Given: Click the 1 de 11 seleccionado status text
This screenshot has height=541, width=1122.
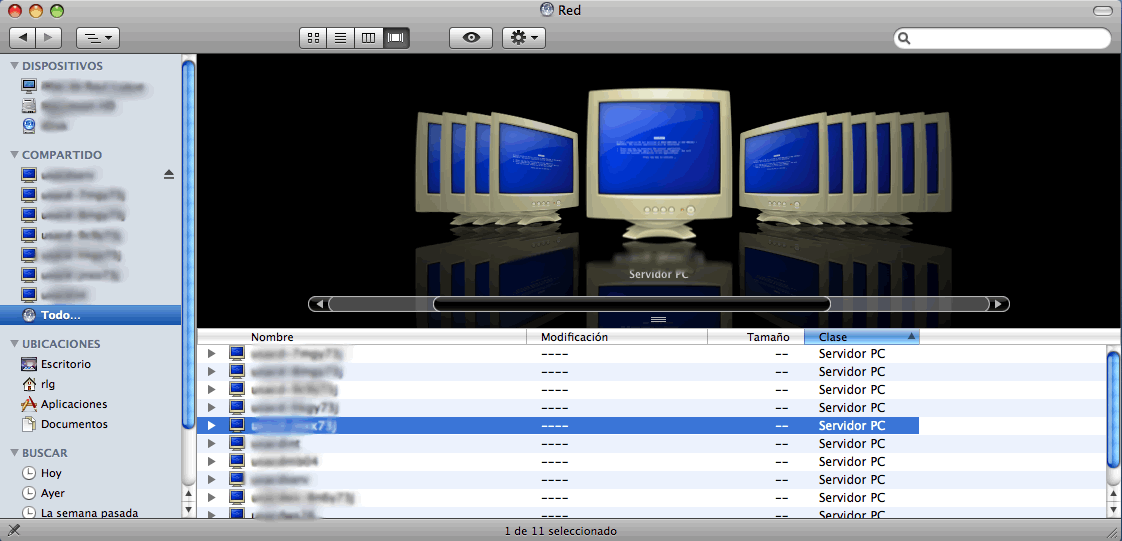Looking at the screenshot, I should tap(561, 531).
